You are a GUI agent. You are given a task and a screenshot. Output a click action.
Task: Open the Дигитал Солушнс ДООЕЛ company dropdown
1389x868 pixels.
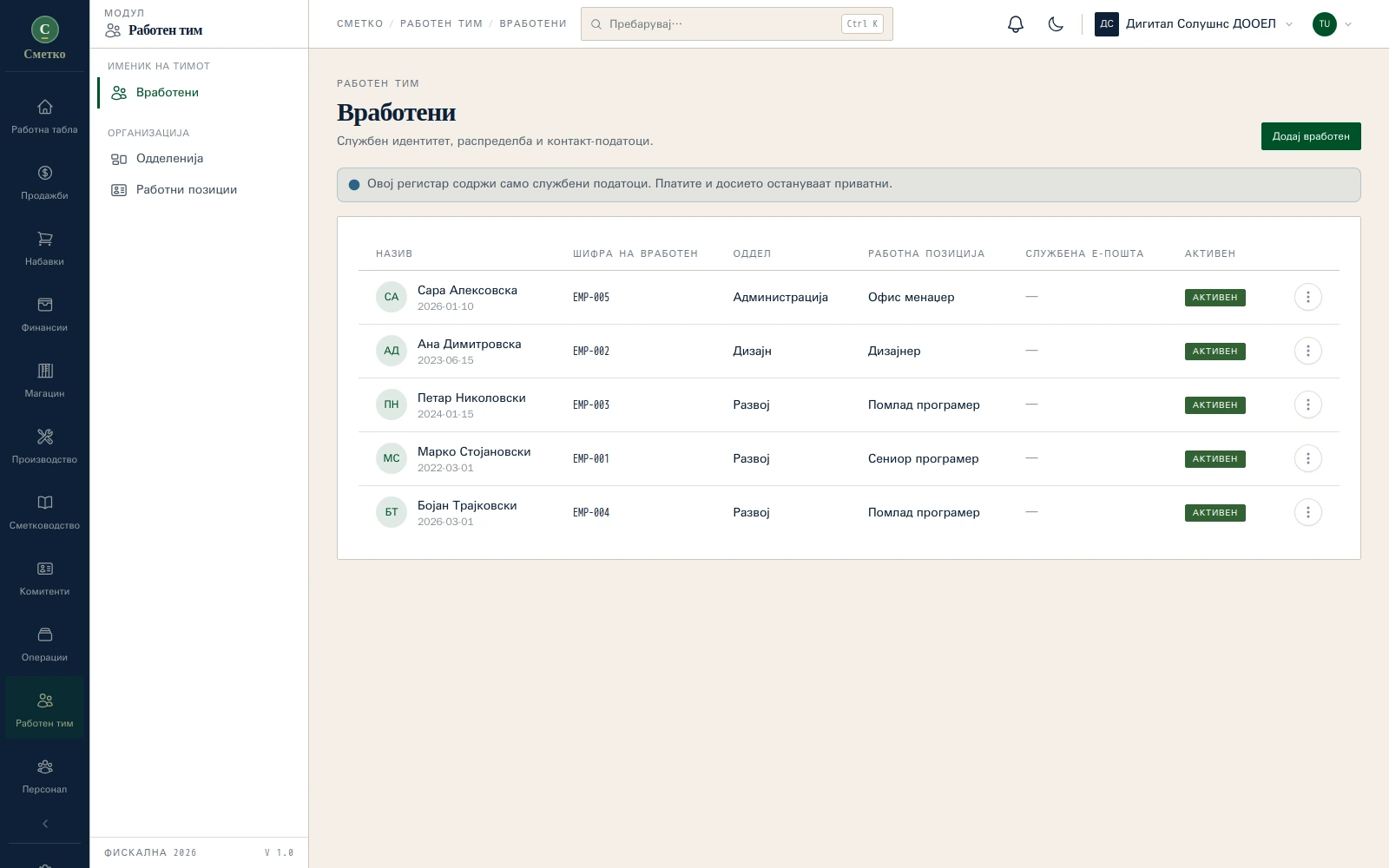click(x=1195, y=24)
